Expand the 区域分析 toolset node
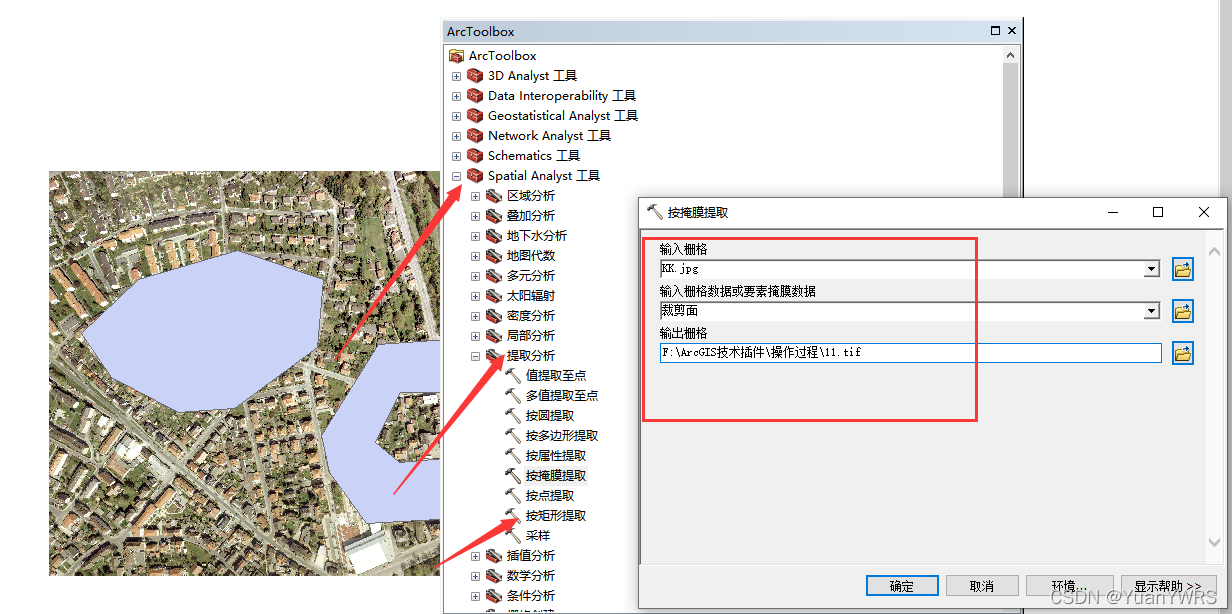Image resolution: width=1232 pixels, height=614 pixels. [x=475, y=196]
